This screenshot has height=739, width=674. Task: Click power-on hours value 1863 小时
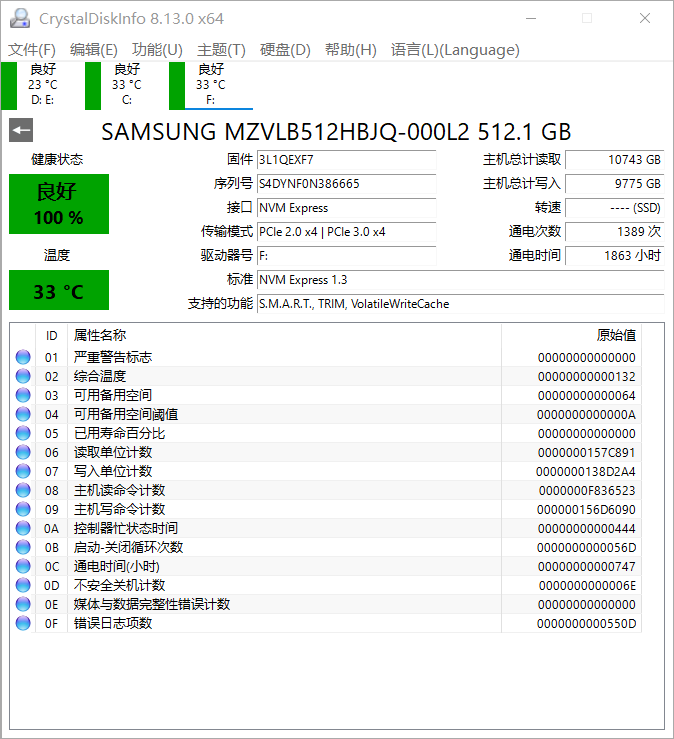615,256
